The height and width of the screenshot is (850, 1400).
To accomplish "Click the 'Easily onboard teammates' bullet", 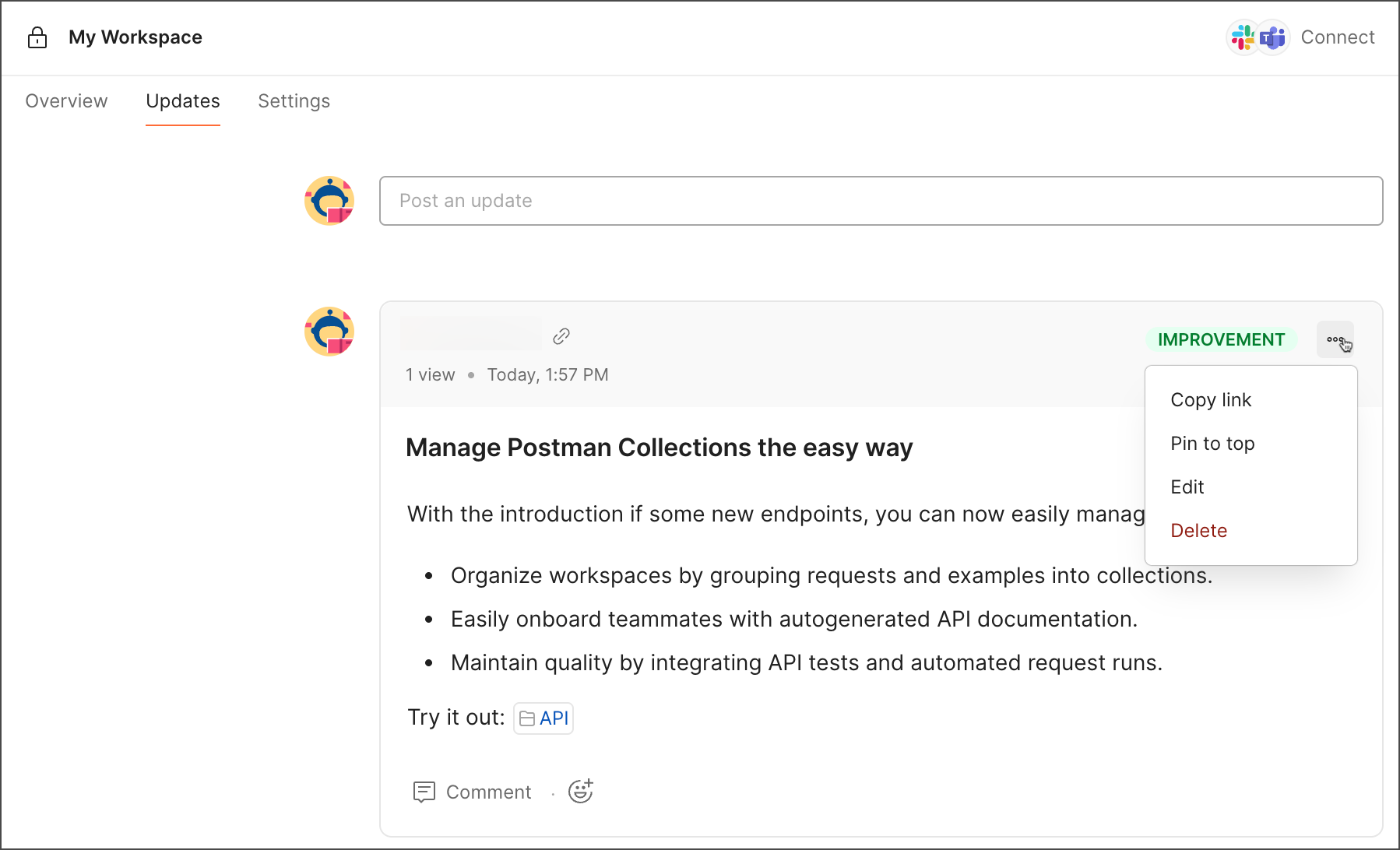I will (x=794, y=619).
